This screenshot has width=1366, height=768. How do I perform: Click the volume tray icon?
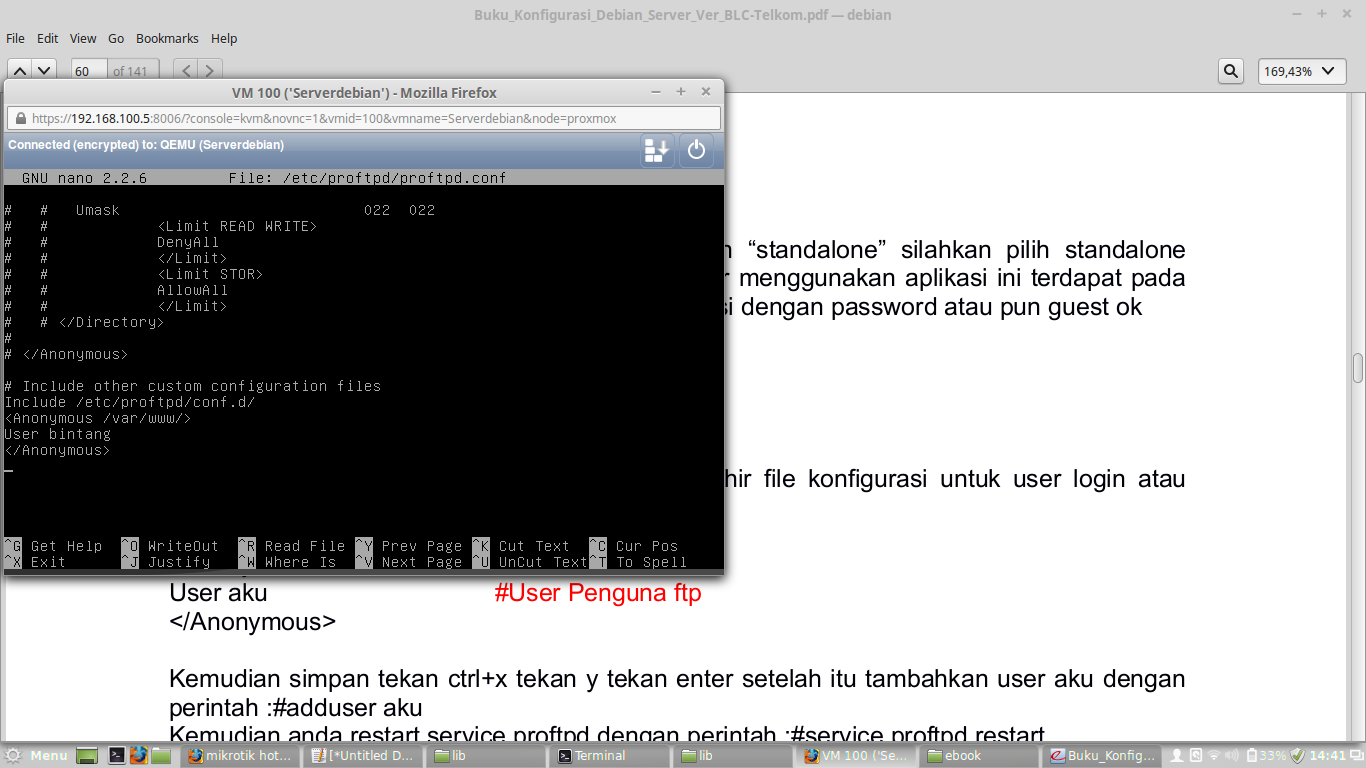click(1233, 756)
